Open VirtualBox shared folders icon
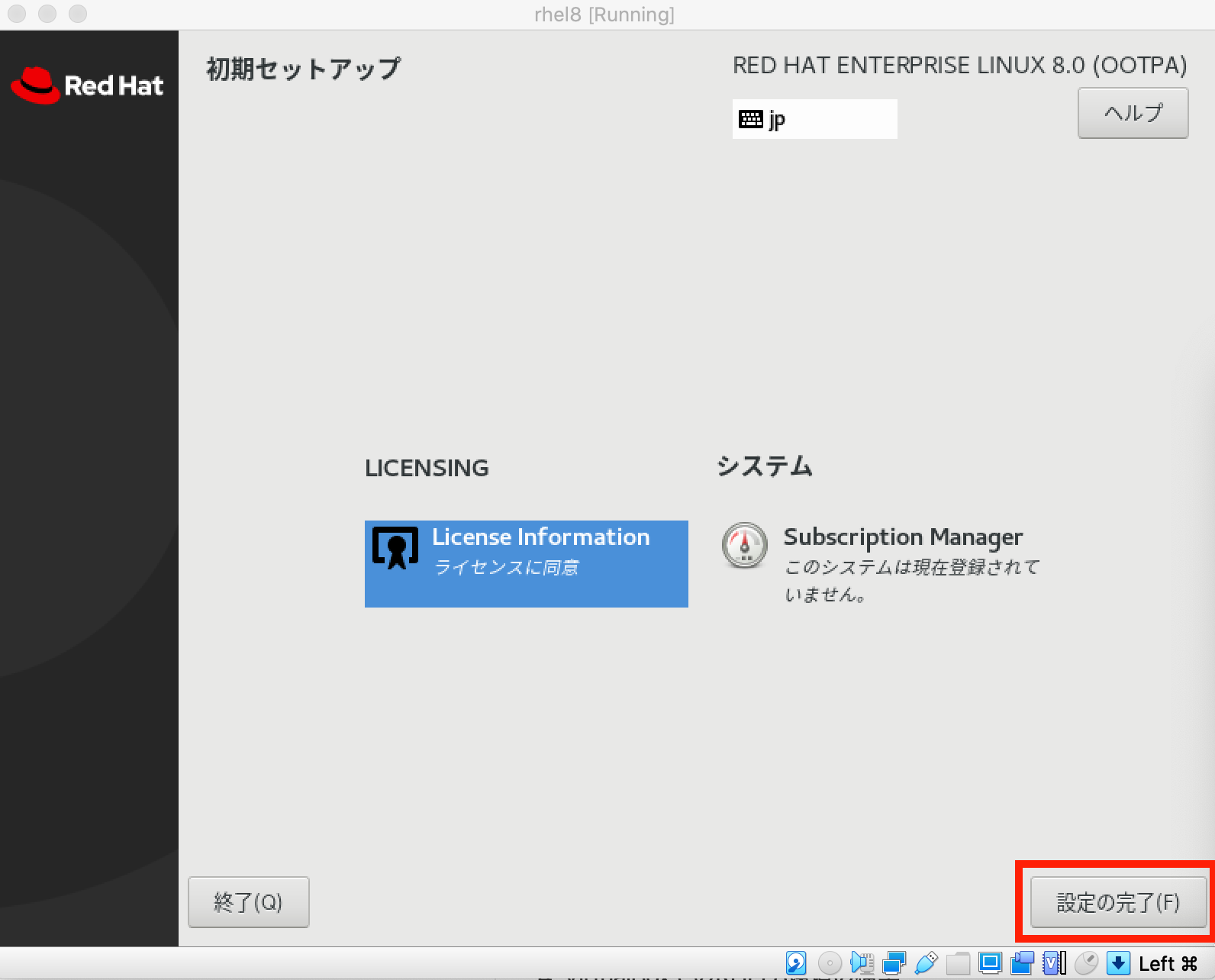 point(958,963)
